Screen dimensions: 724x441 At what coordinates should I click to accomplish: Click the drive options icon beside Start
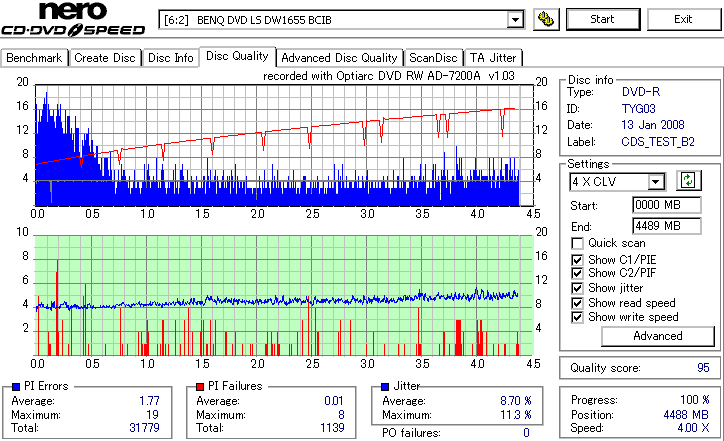[546, 19]
